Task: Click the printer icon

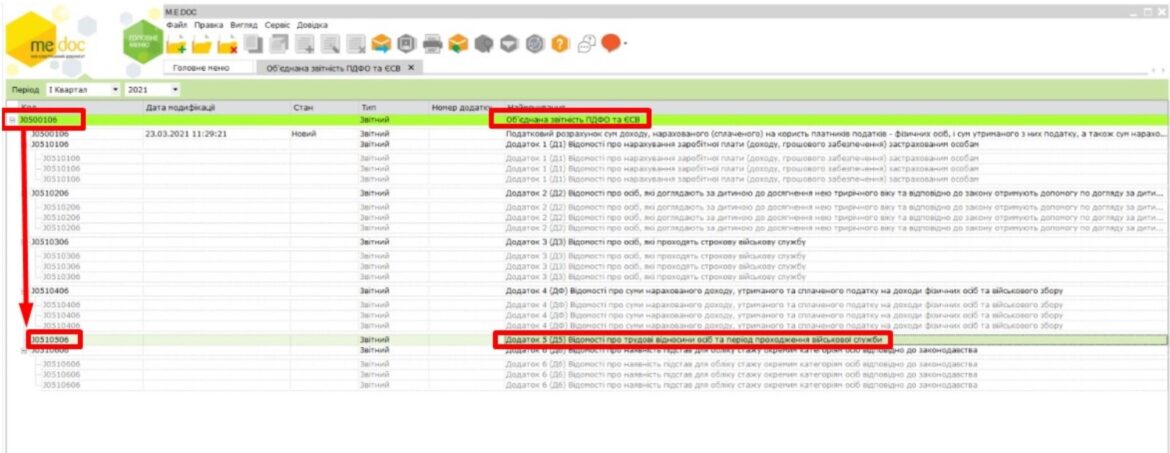Action: tap(433, 45)
